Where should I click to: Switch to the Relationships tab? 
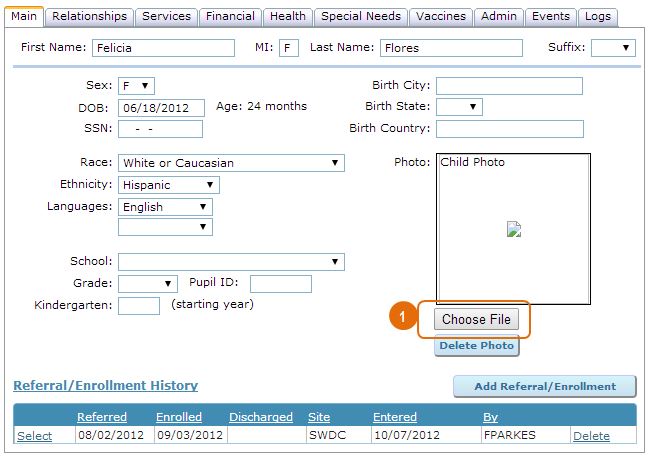90,16
